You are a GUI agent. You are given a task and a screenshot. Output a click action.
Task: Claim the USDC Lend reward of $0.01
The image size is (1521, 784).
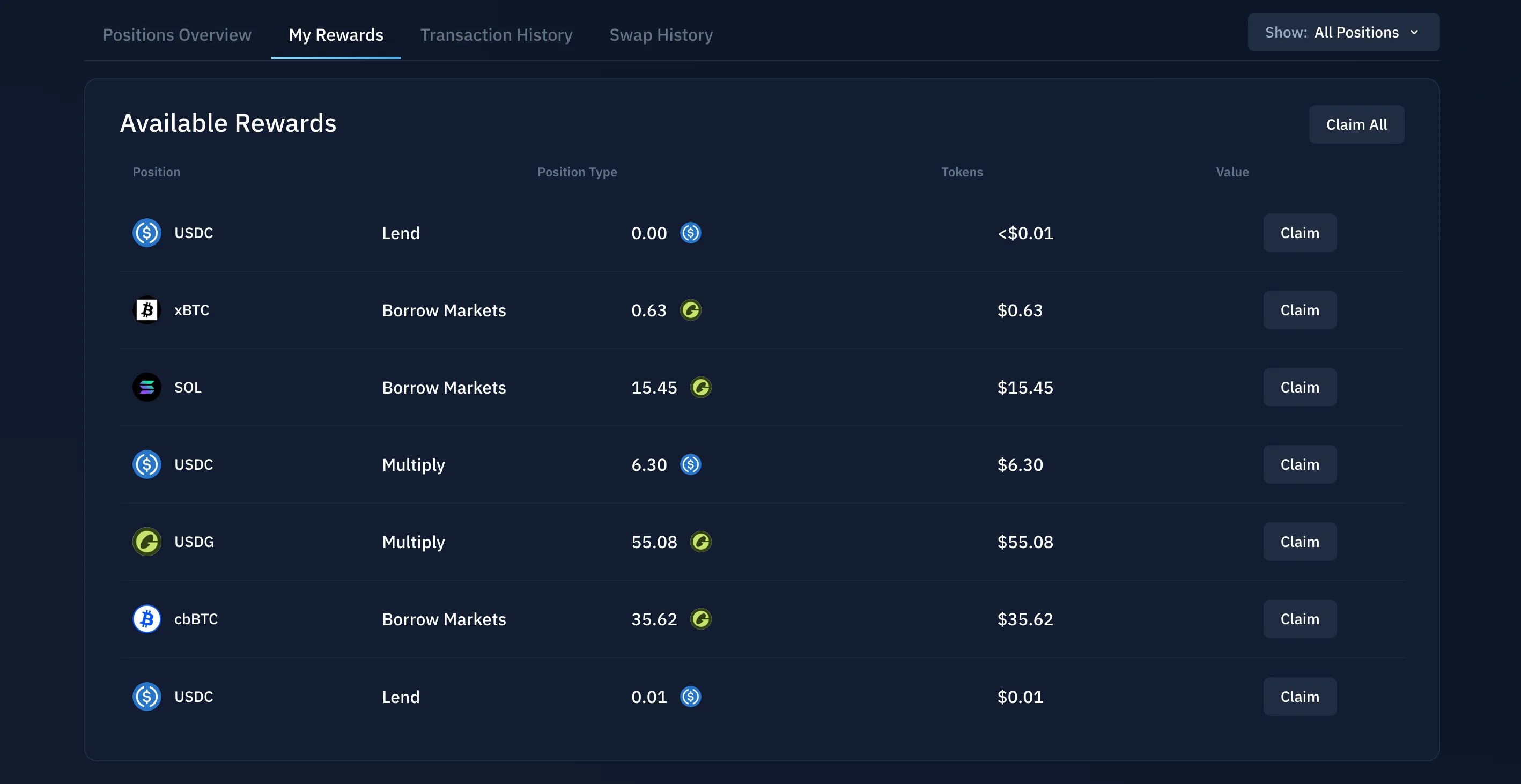1300,697
